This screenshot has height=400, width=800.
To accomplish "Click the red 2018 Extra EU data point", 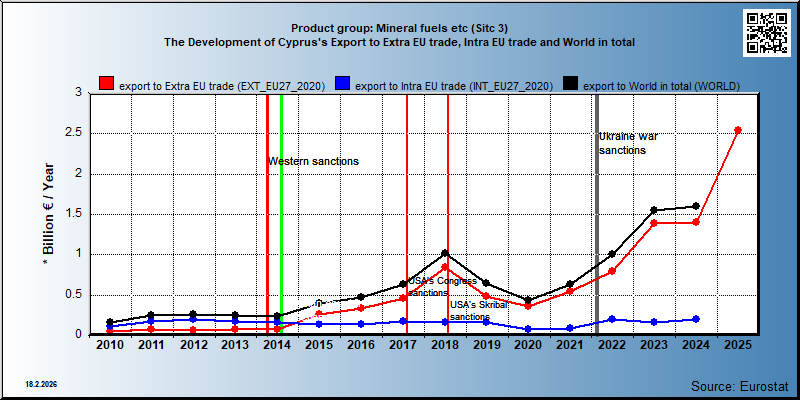I will coord(445,267).
